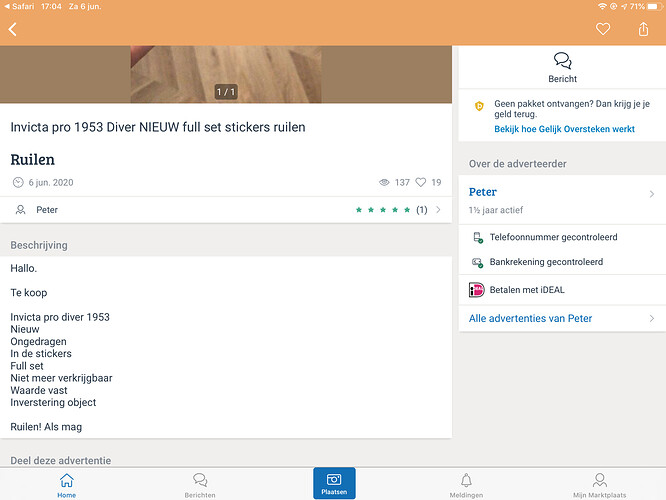Tap the heart icon beside 19

click(x=420, y=182)
